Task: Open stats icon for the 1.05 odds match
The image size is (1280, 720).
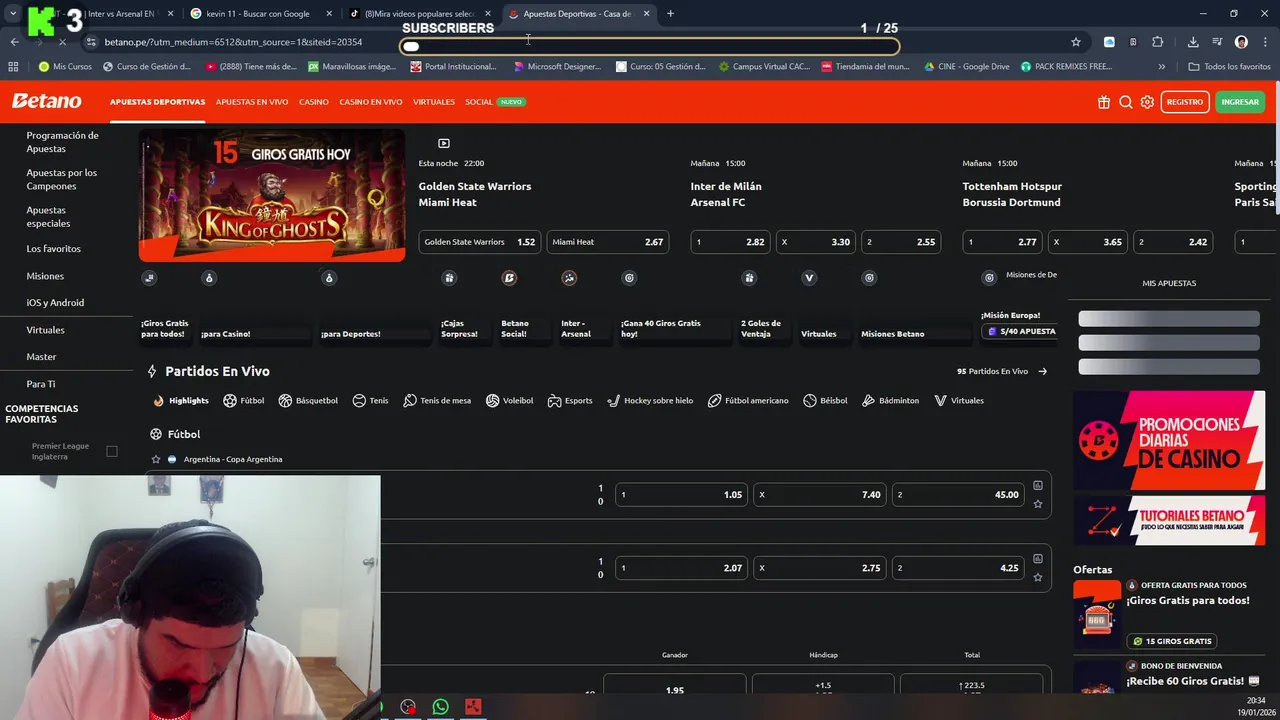Action: (1038, 485)
